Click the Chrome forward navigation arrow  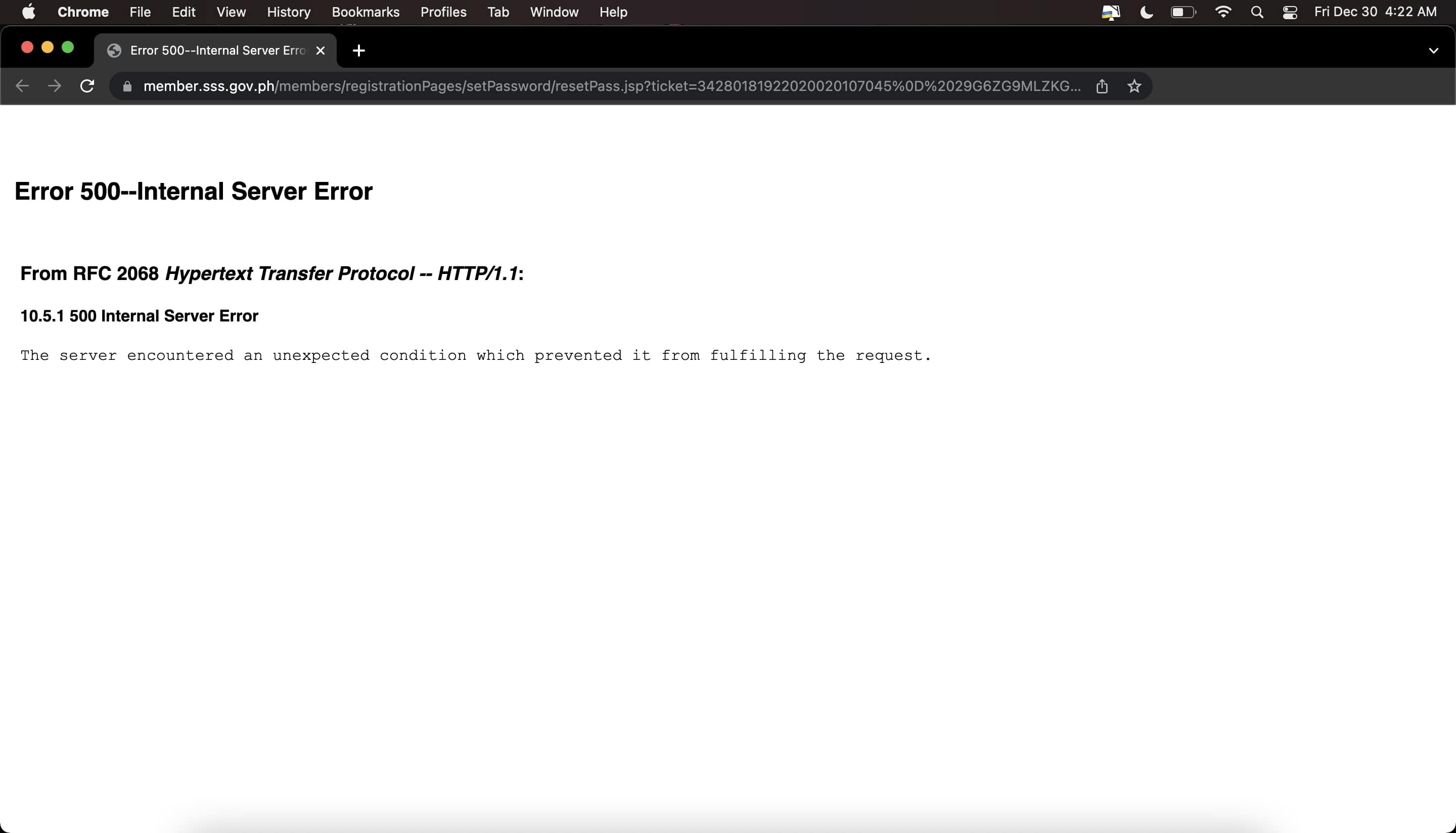(x=54, y=86)
